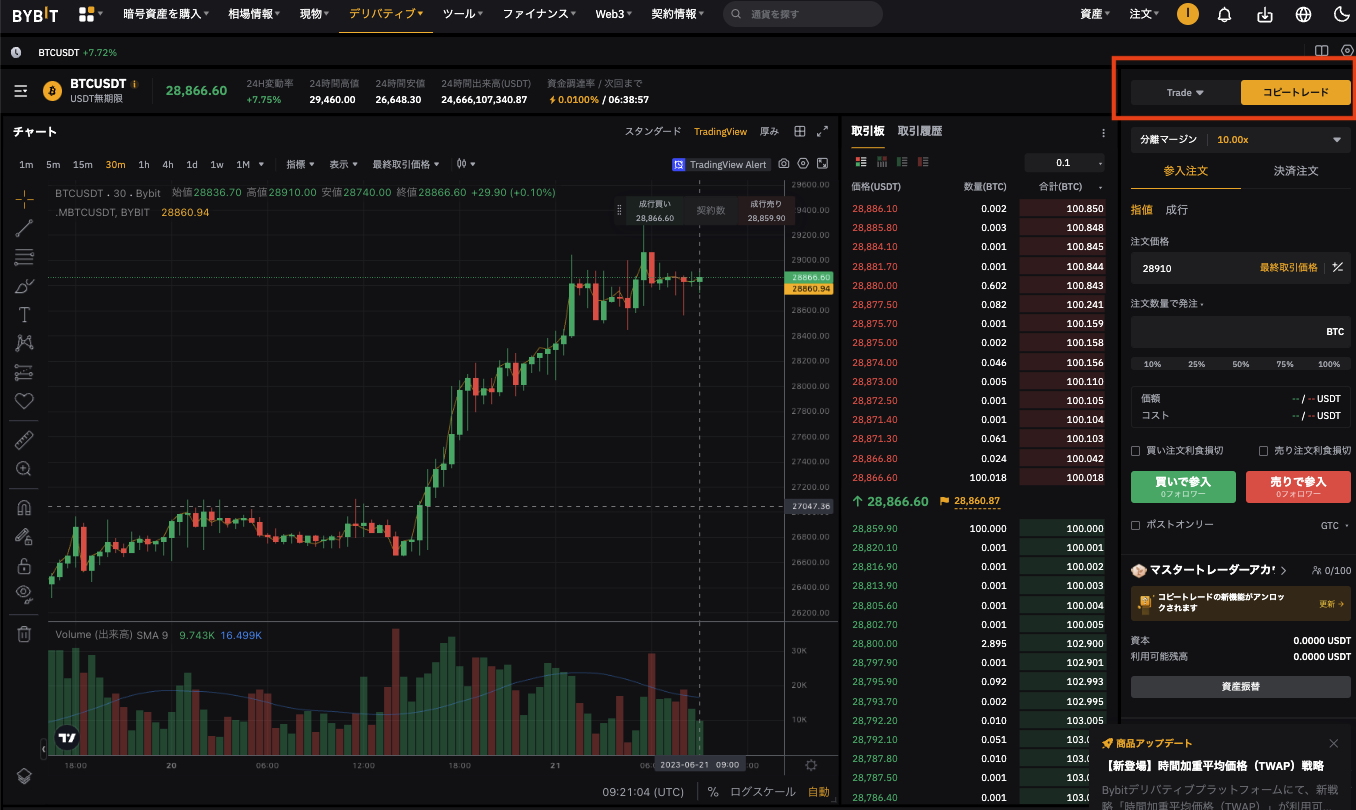This screenshot has height=810, width=1356.
Task: Enable 買い注文利食損切 take-profit option
Action: pyautogui.click(x=1138, y=450)
